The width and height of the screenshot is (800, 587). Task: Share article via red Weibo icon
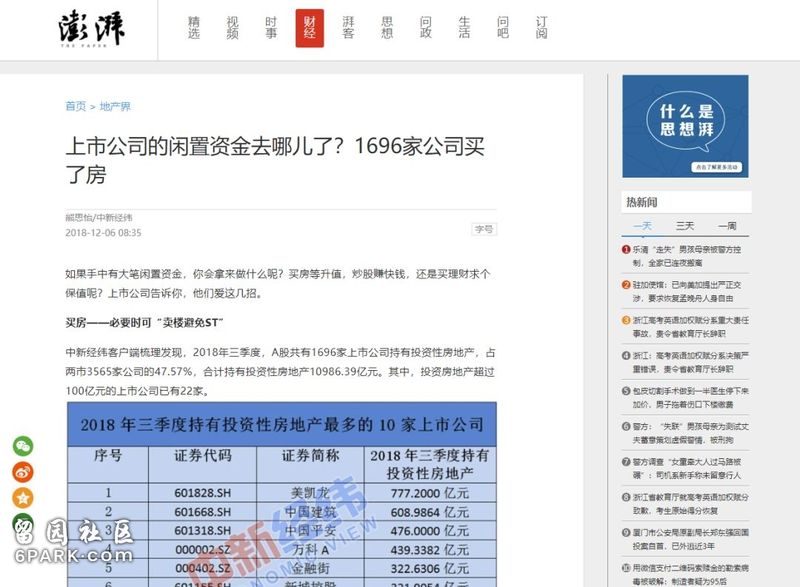coord(23,472)
